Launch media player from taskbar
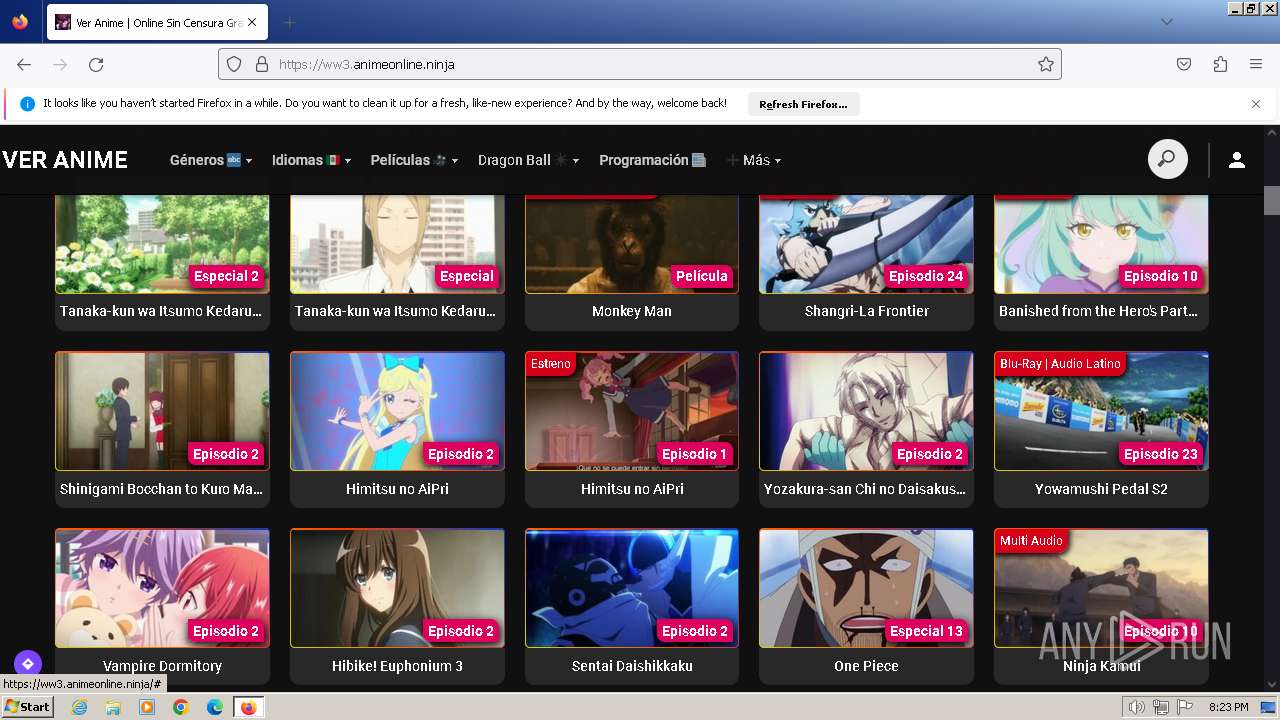 (147, 707)
